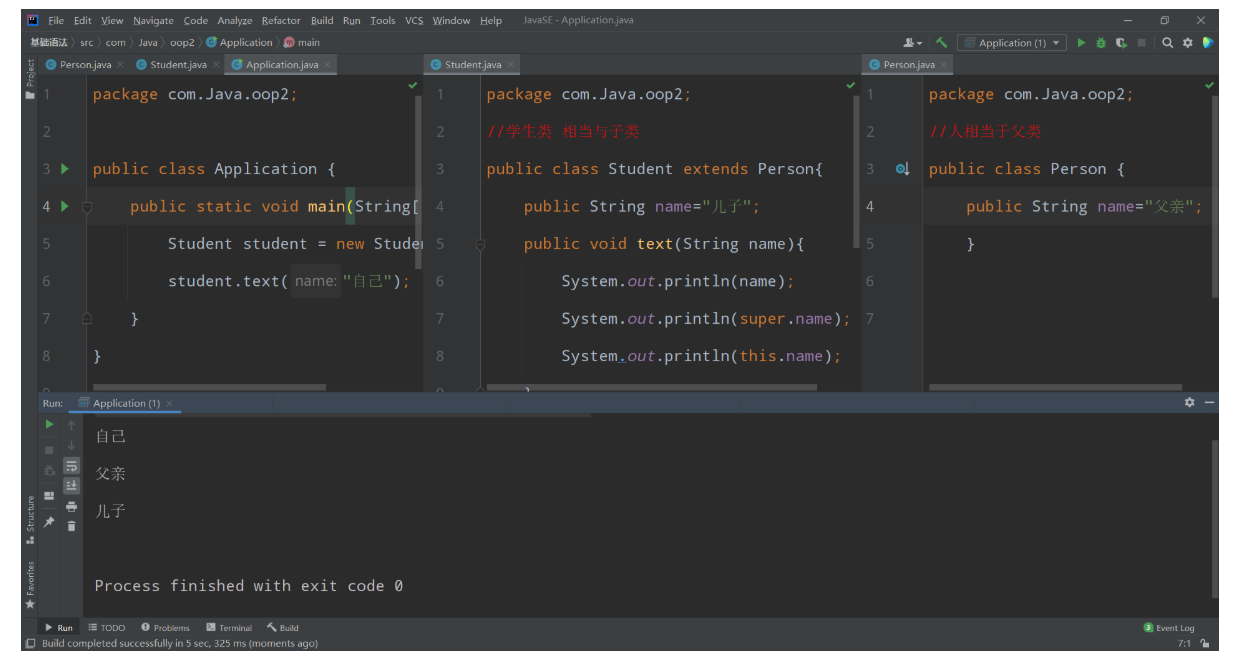Close the Person.java tab in right pane
Viewport: 1242px width, 660px height.
click(x=944, y=65)
